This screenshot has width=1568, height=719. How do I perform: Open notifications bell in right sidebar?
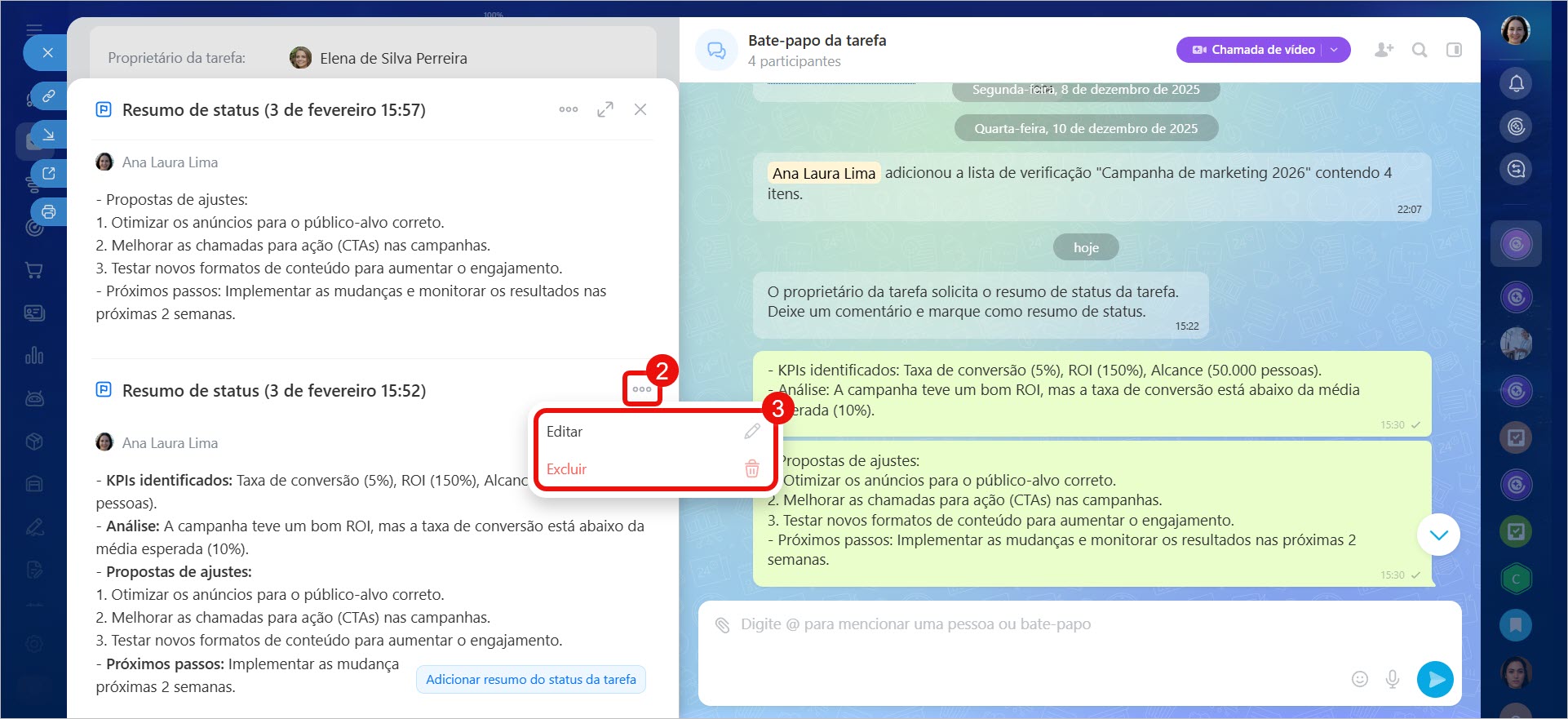click(x=1516, y=83)
